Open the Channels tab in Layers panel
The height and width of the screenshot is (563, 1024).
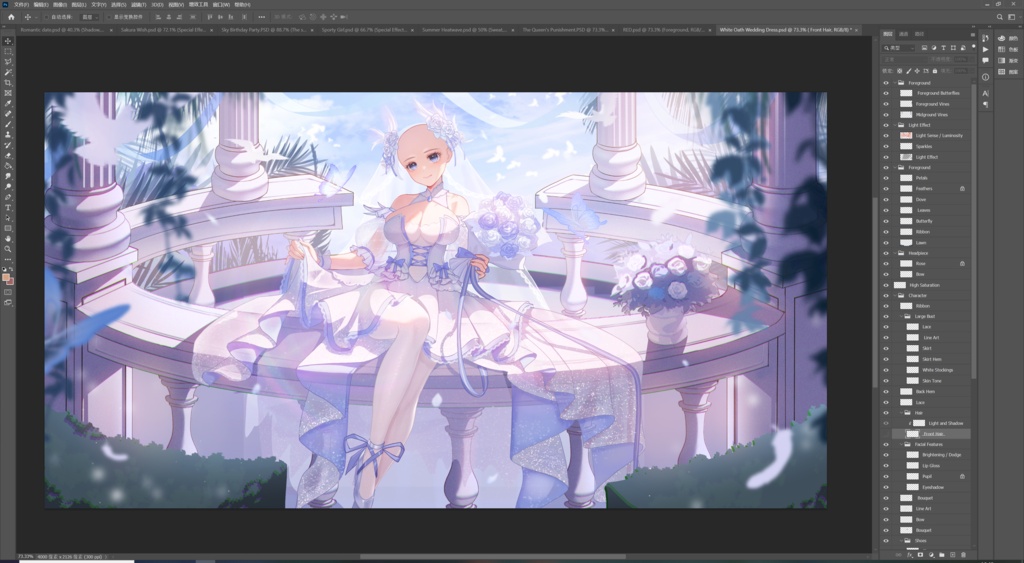904,34
